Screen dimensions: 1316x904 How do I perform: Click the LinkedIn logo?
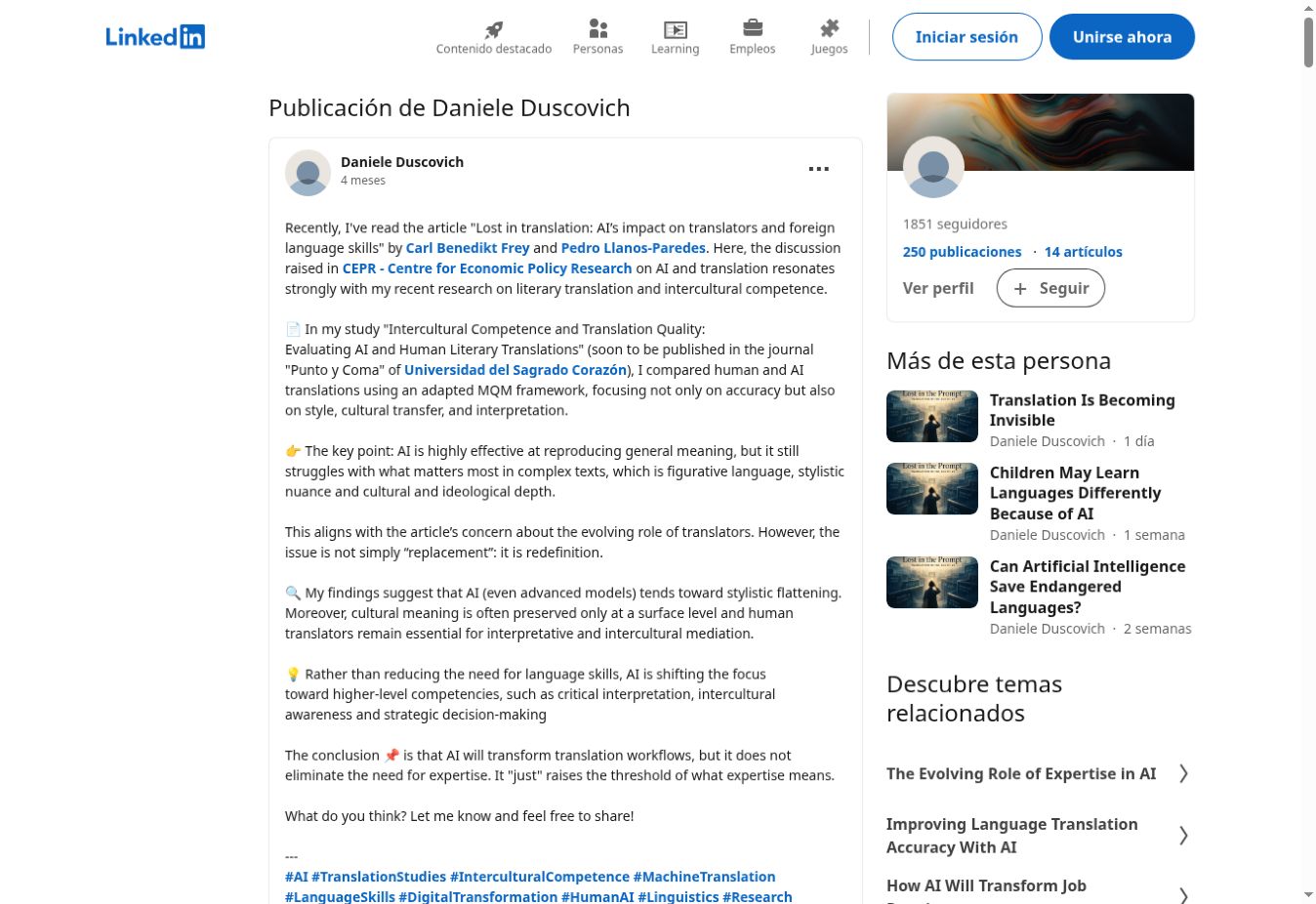[x=155, y=37]
